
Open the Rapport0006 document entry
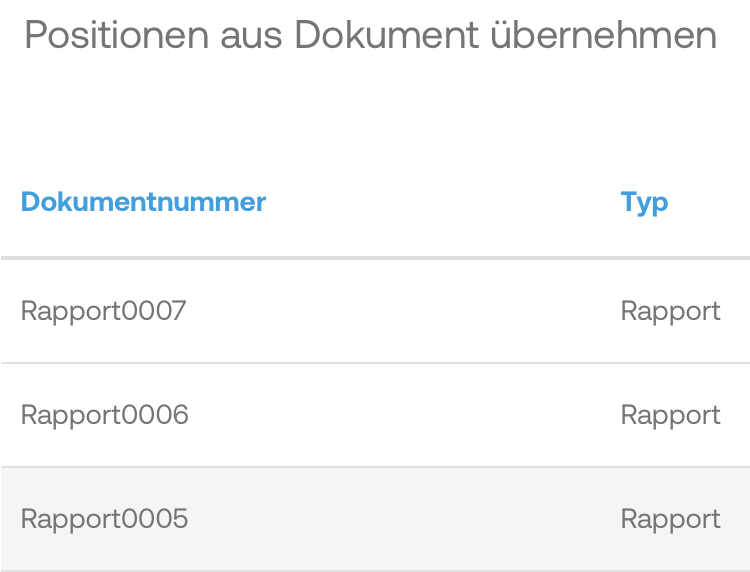(105, 415)
